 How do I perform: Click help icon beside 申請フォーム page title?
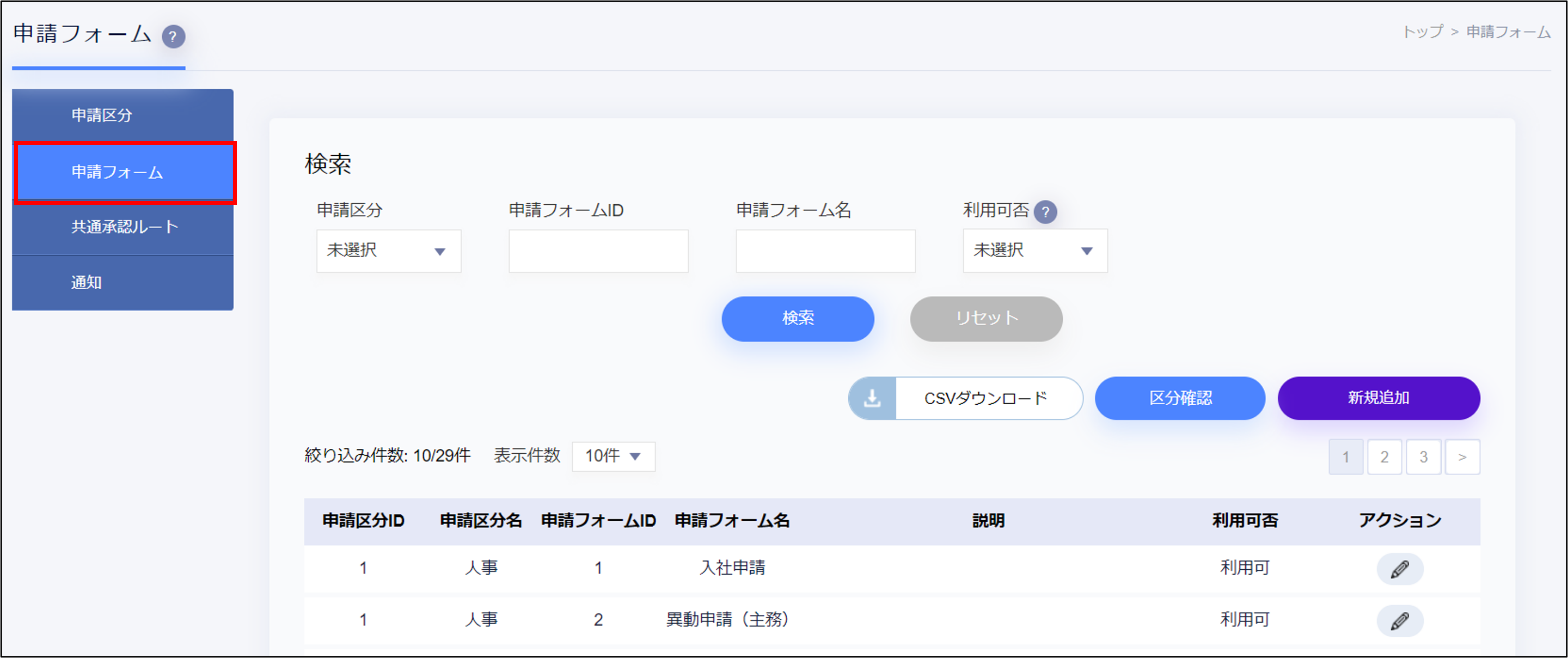click(173, 36)
